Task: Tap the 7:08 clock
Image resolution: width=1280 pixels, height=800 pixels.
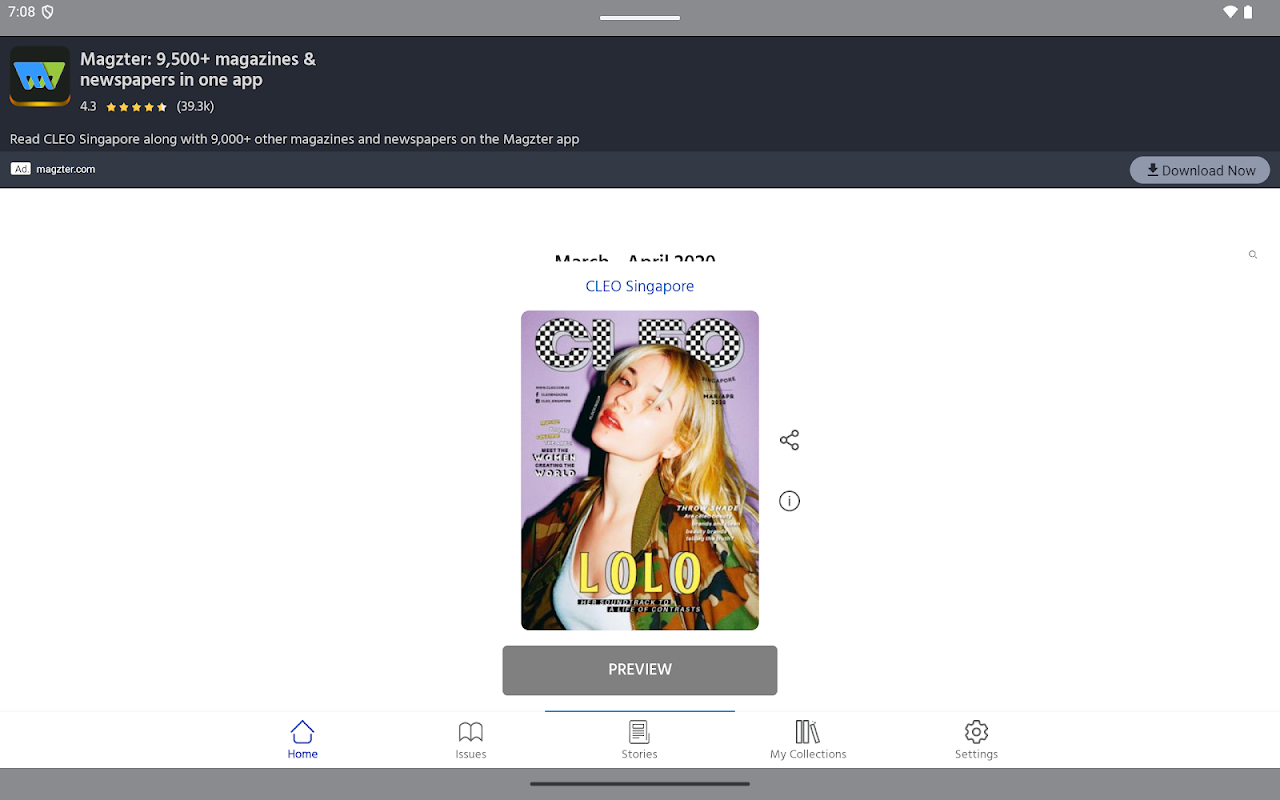Action: [21, 12]
